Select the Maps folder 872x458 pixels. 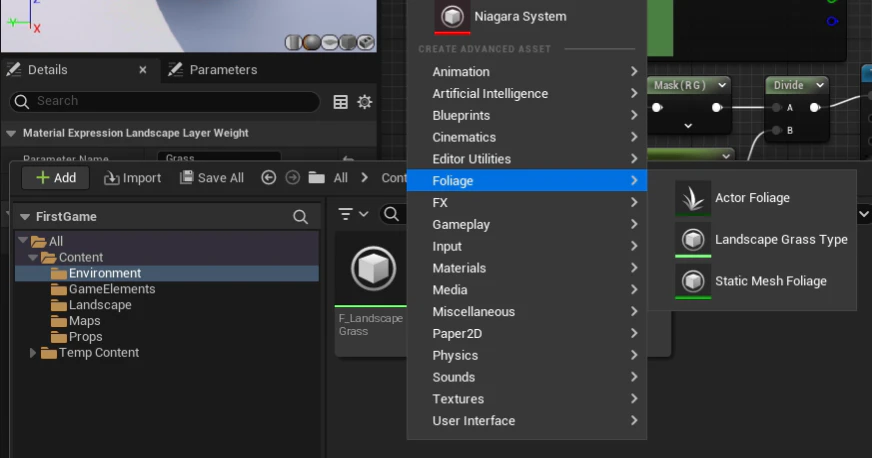167,321
